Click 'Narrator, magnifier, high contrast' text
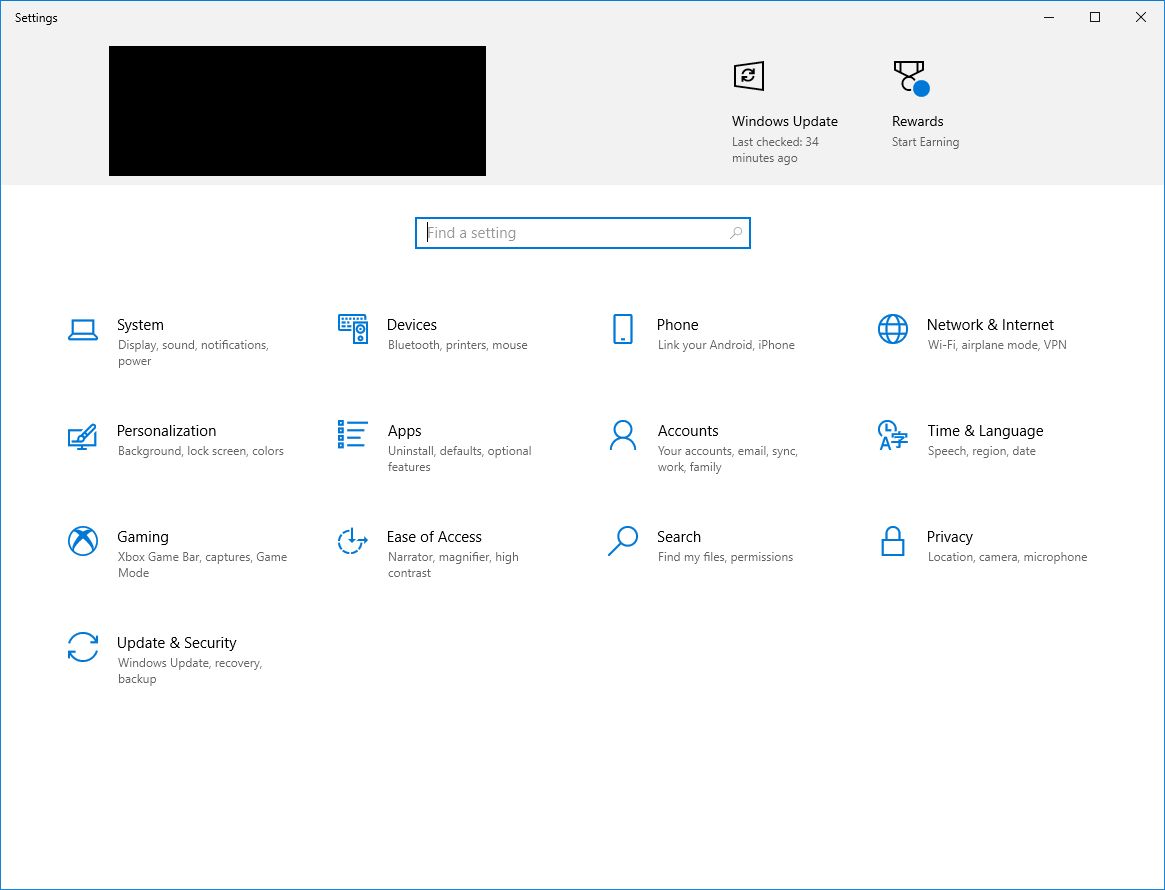The width and height of the screenshot is (1165, 890). coord(453,565)
